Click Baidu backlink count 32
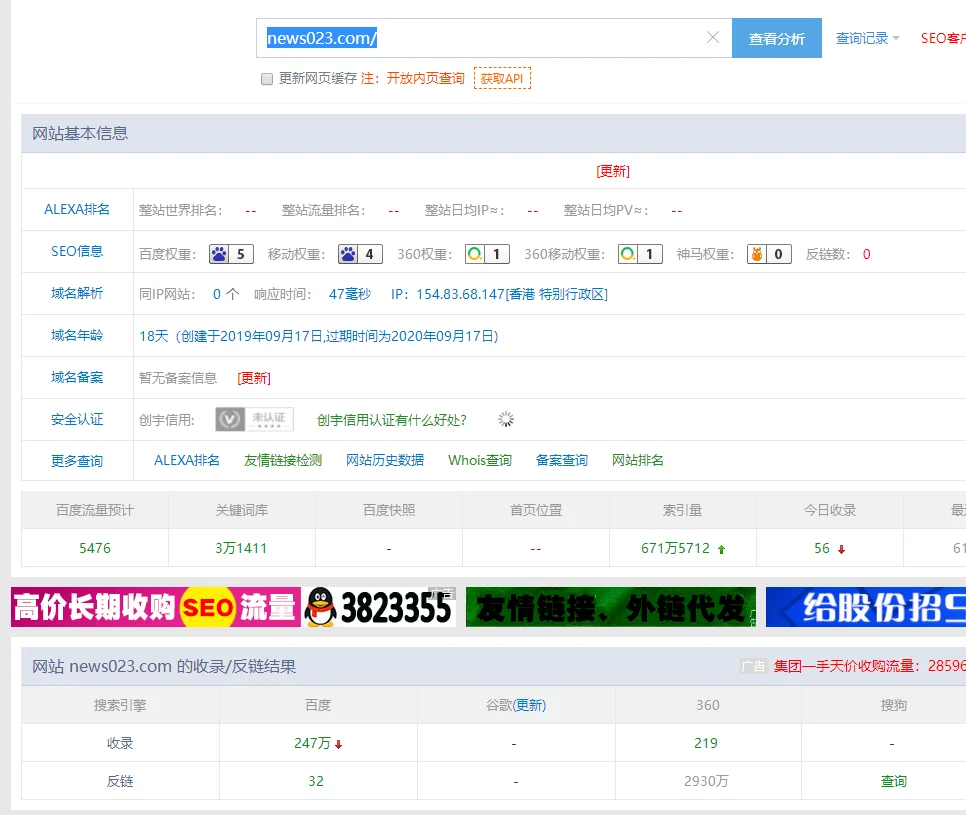This screenshot has width=966, height=815. 316,781
